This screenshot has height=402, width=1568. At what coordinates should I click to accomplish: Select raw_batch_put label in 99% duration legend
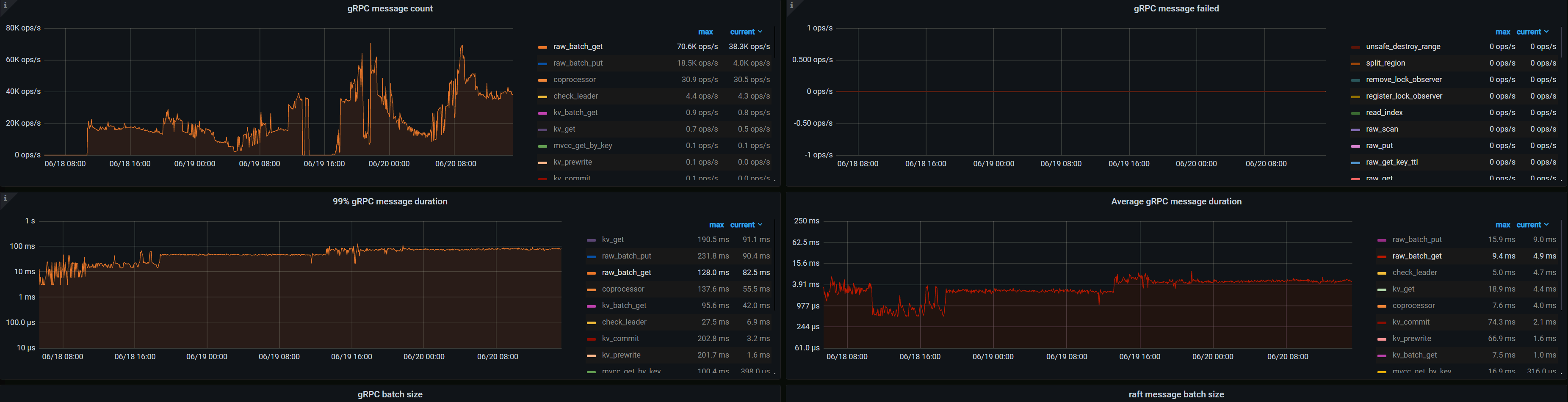626,256
